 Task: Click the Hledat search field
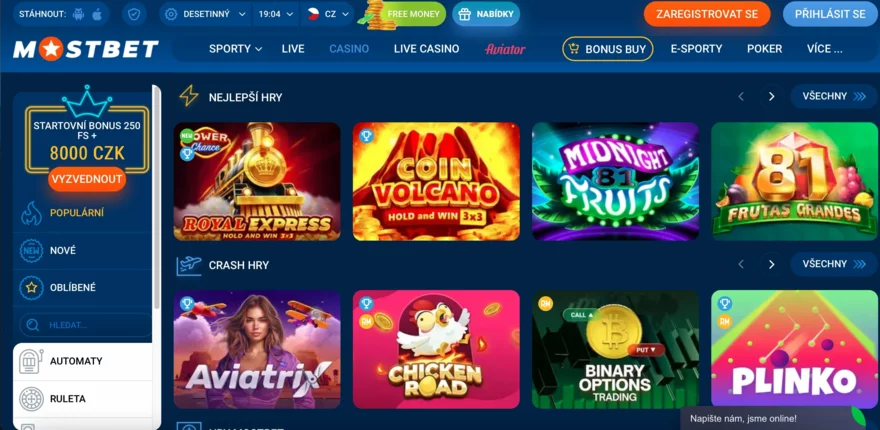point(85,325)
